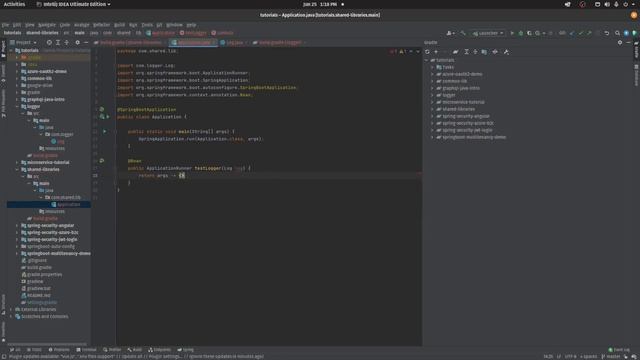Execute Gradle Task elephant icon
The image size is (640, 360).
coord(456,52)
